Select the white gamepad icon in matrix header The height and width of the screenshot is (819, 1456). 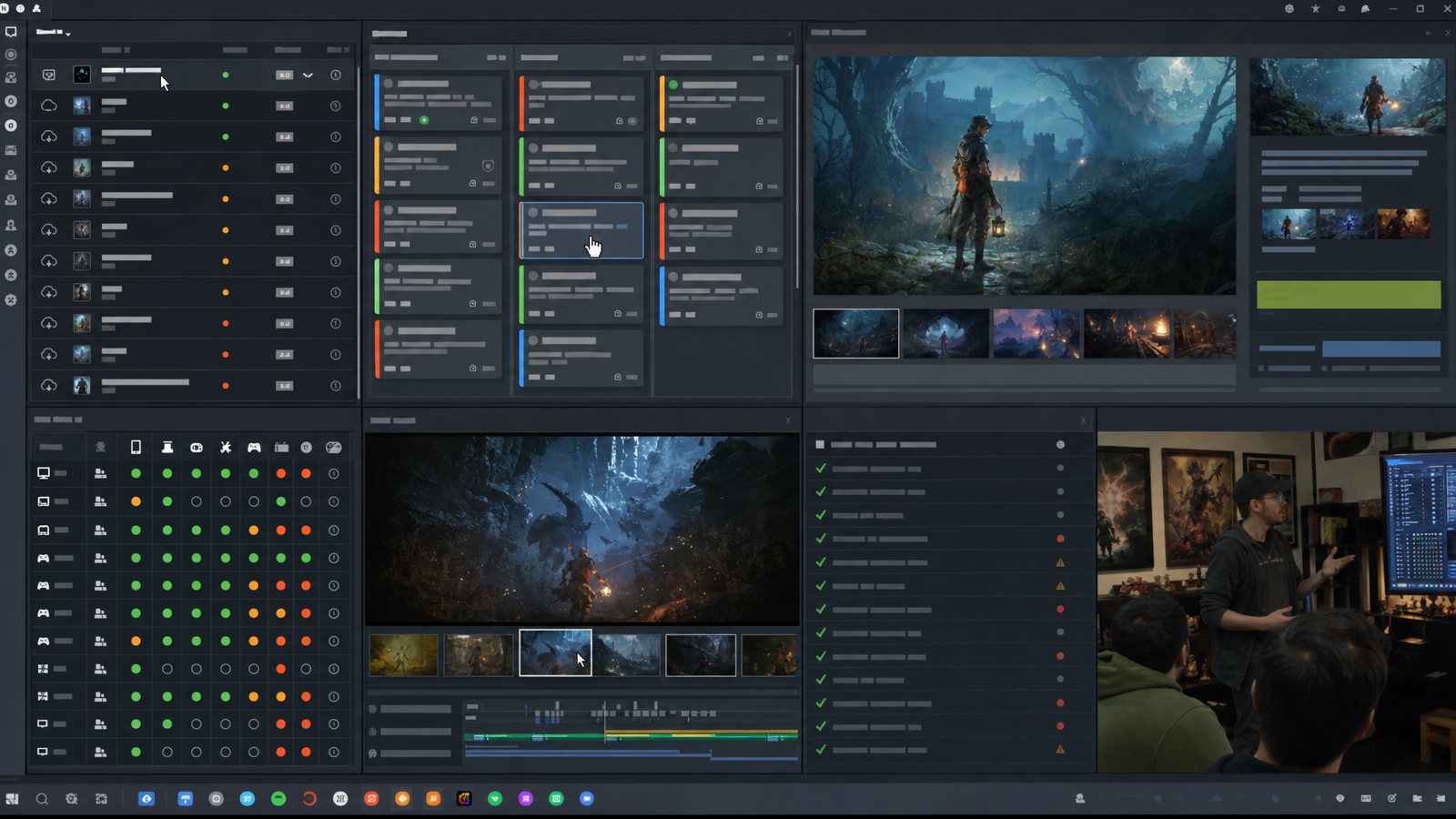coord(254,447)
